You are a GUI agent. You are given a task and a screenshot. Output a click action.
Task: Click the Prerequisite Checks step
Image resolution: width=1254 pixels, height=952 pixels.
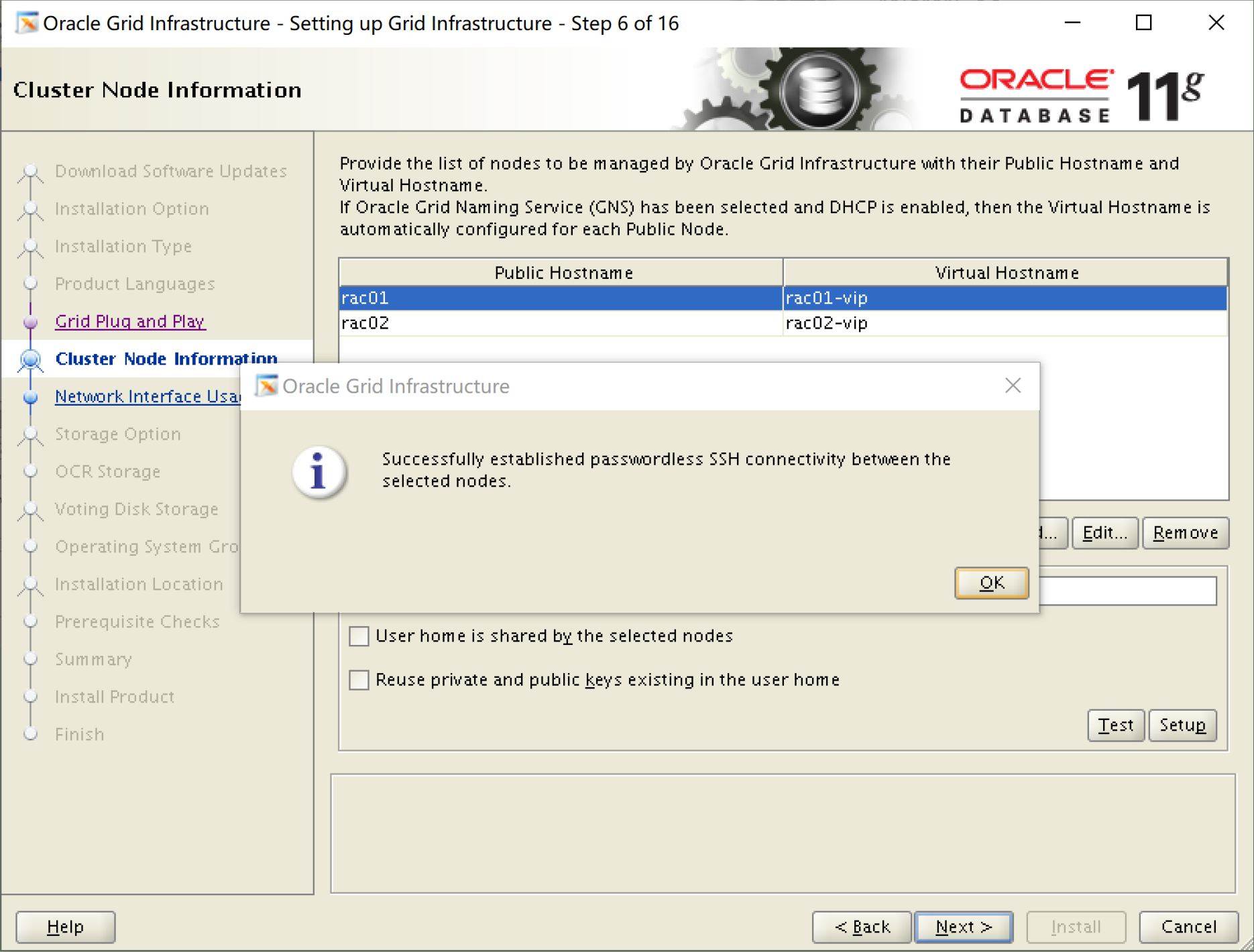click(x=137, y=621)
